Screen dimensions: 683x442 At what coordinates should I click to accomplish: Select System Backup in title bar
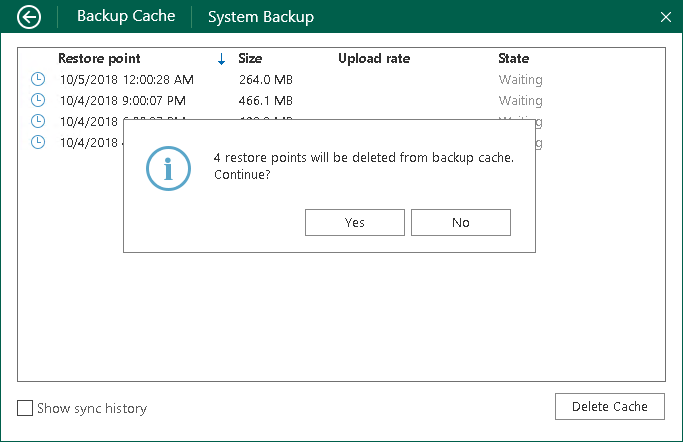pyautogui.click(x=261, y=17)
